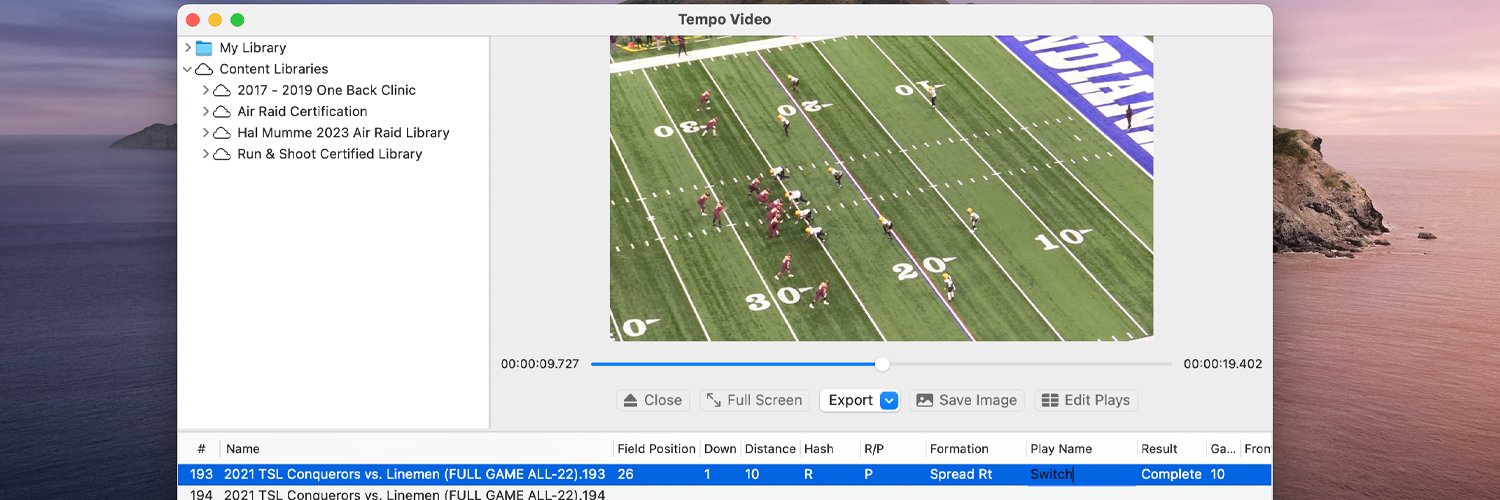Click the Distance cell in row 193

(x=752, y=475)
